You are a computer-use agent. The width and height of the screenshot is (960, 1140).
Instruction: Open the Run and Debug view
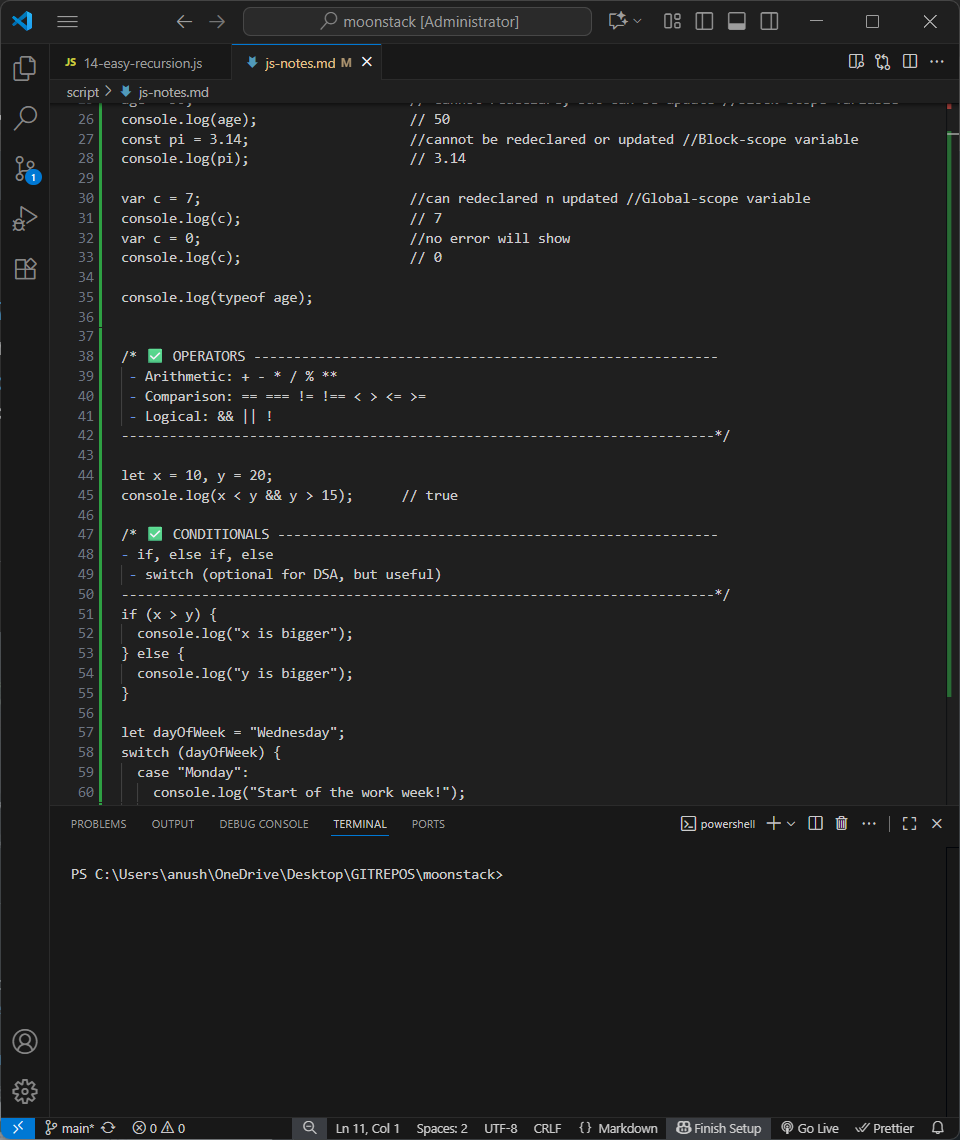point(25,219)
